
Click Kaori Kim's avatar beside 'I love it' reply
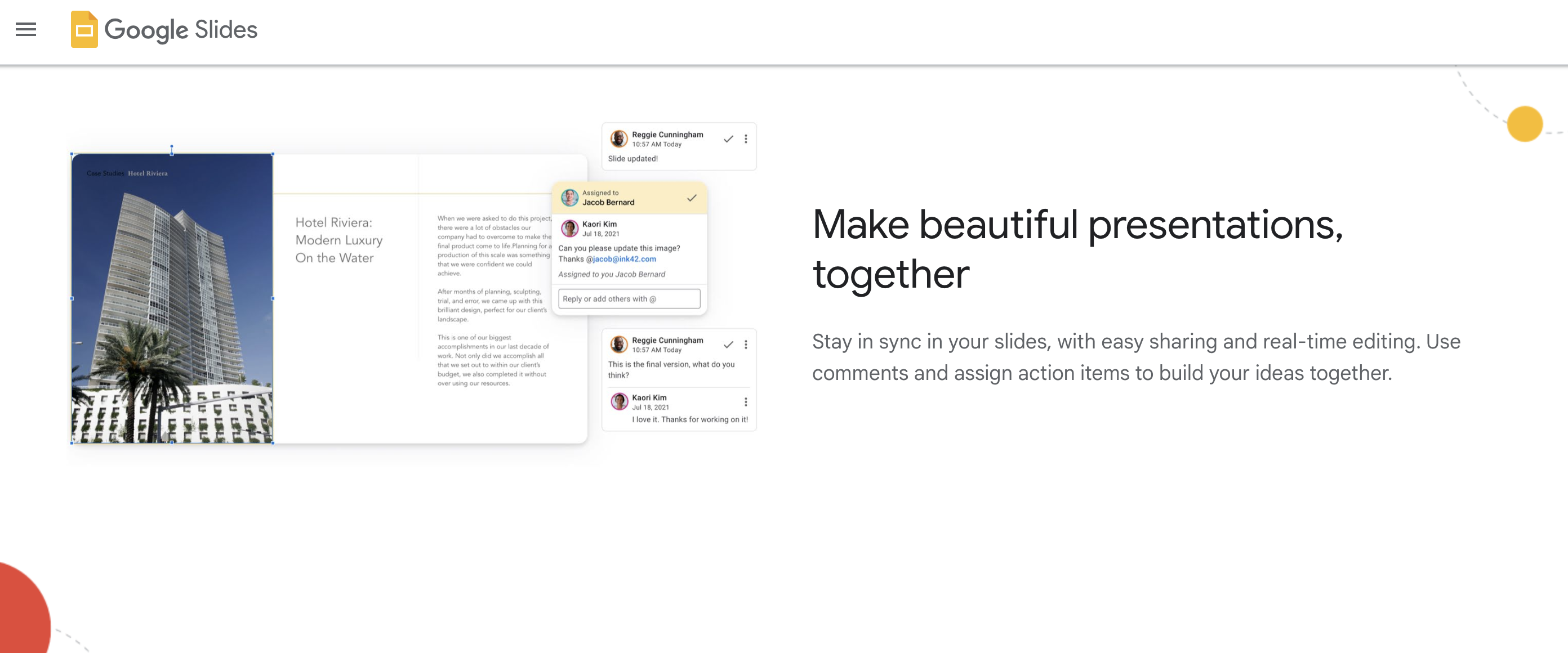(x=620, y=402)
